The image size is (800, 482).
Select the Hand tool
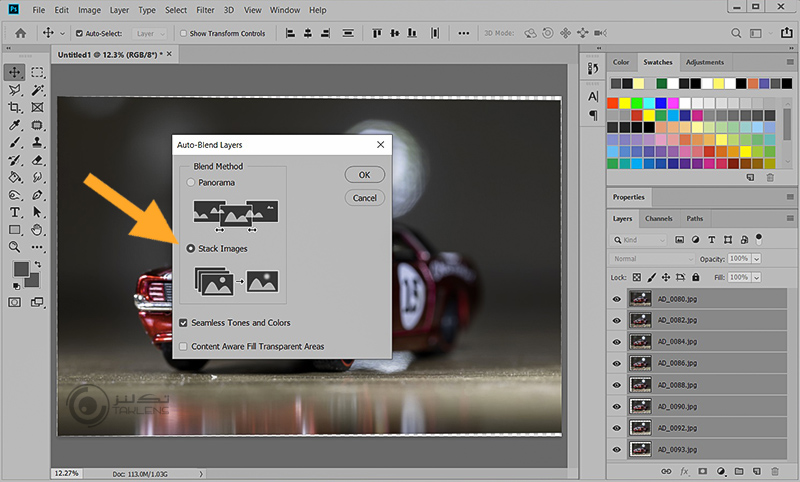37,229
